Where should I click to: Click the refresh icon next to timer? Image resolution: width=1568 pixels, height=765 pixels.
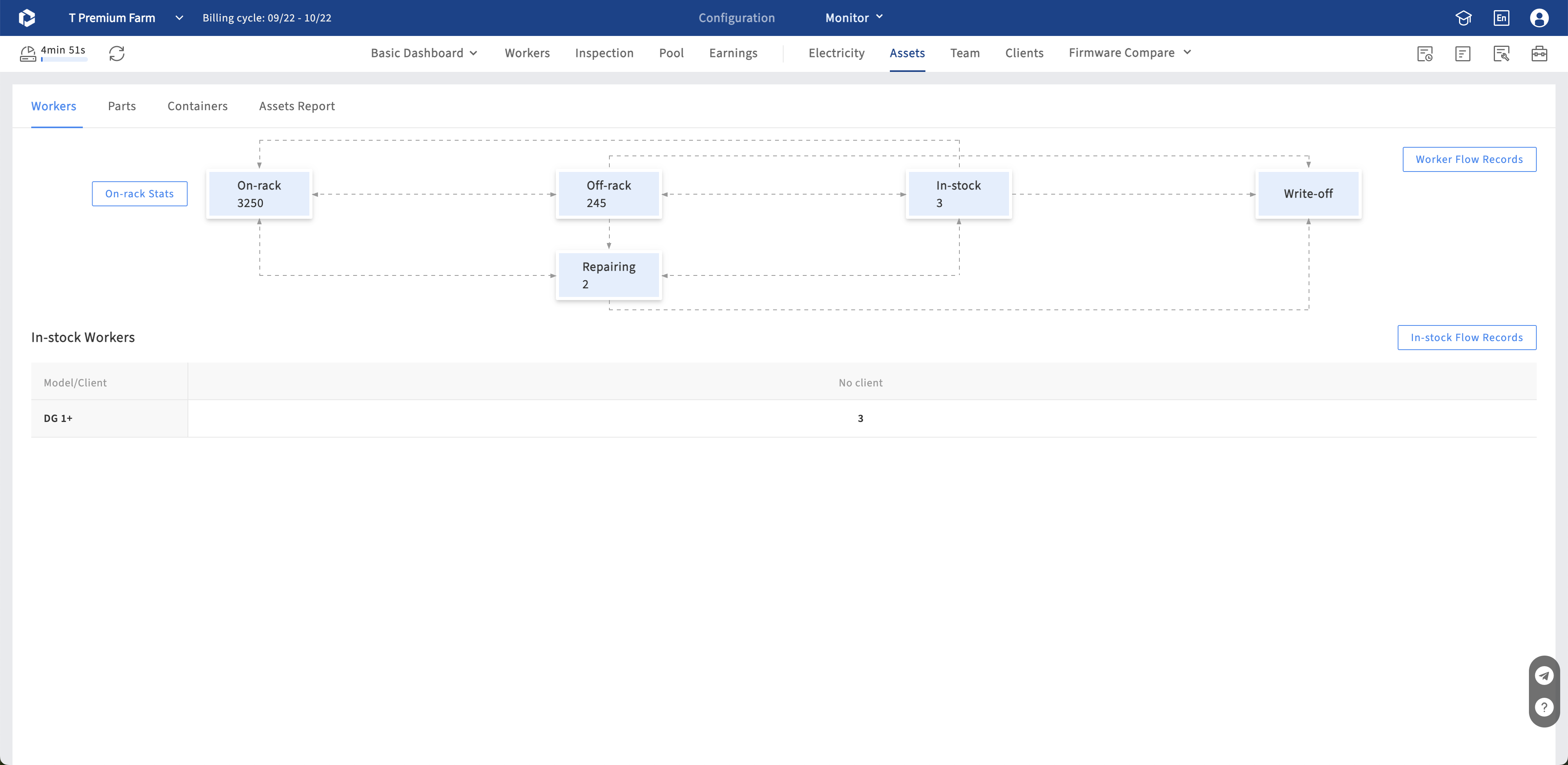(x=116, y=54)
